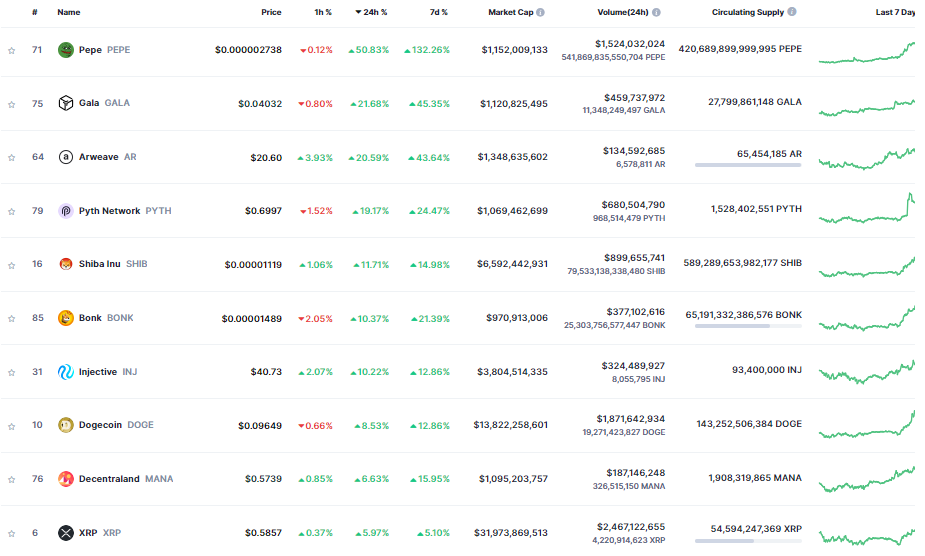Sort by Market Cap column header
The width and height of the screenshot is (925, 556).
pos(510,12)
